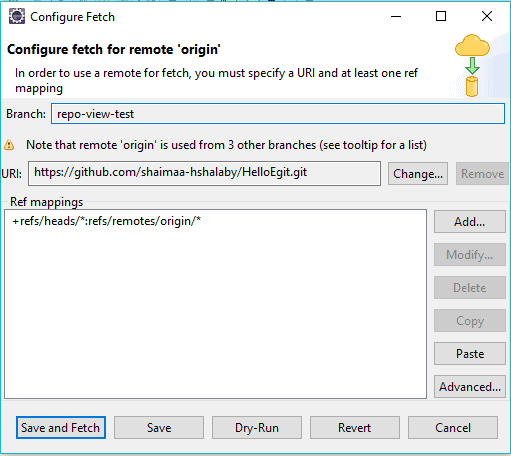The width and height of the screenshot is (511, 456).
Task: Open Change... to edit the URI
Action: [418, 174]
